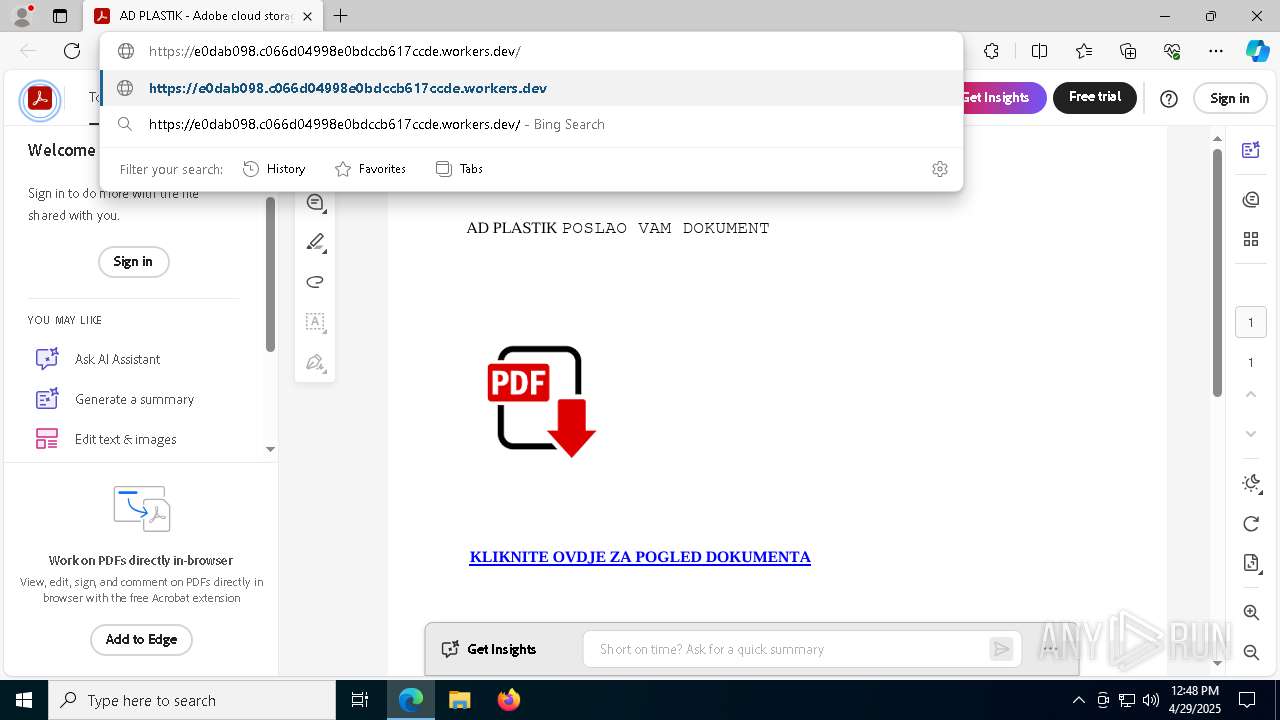Show hidden system tray icons
Image resolution: width=1280 pixels, height=720 pixels.
click(x=1078, y=700)
